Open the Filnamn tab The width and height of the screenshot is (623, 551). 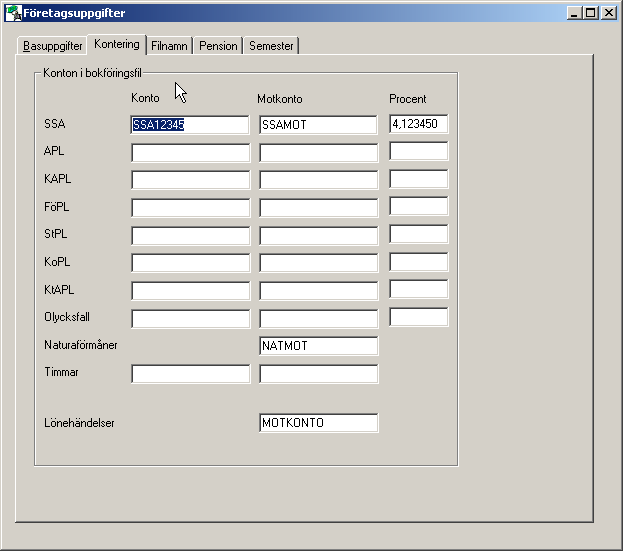[169, 46]
